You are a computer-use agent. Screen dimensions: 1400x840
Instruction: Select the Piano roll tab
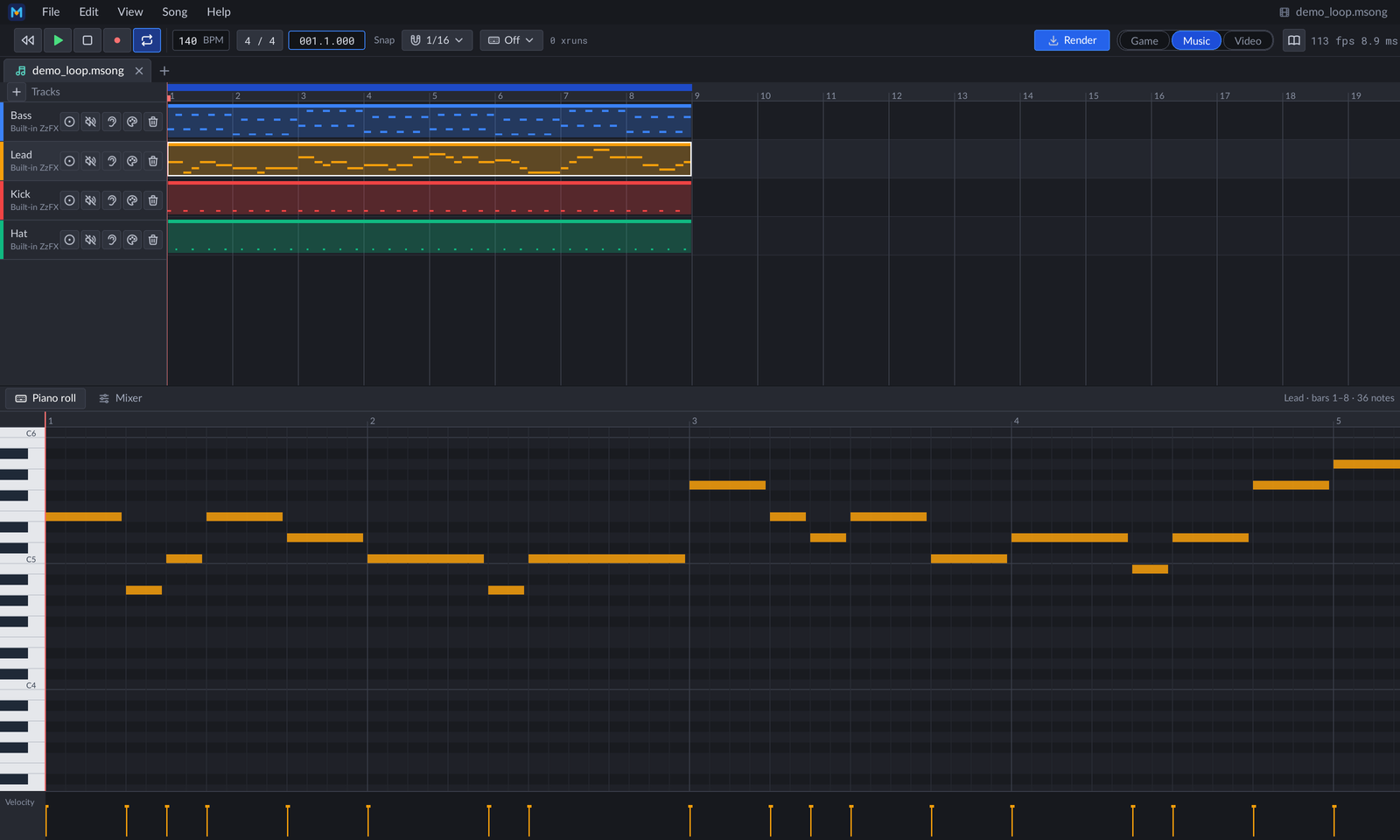45,398
